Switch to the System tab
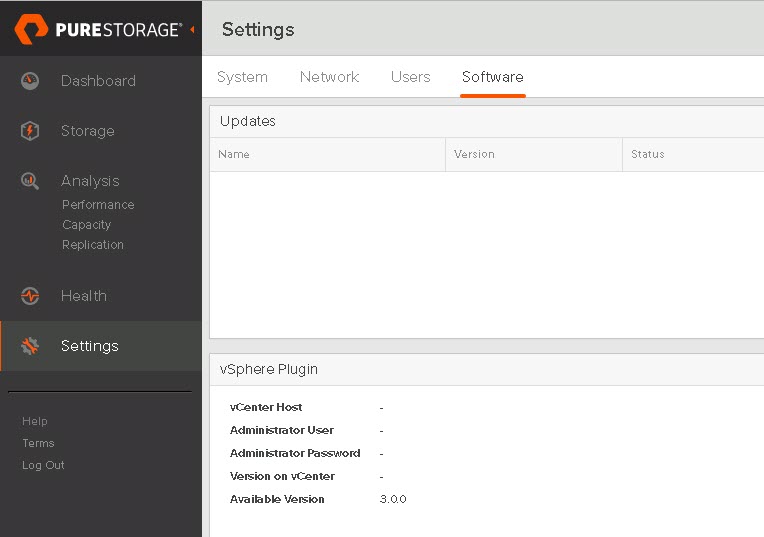The image size is (764, 537). coord(242,77)
